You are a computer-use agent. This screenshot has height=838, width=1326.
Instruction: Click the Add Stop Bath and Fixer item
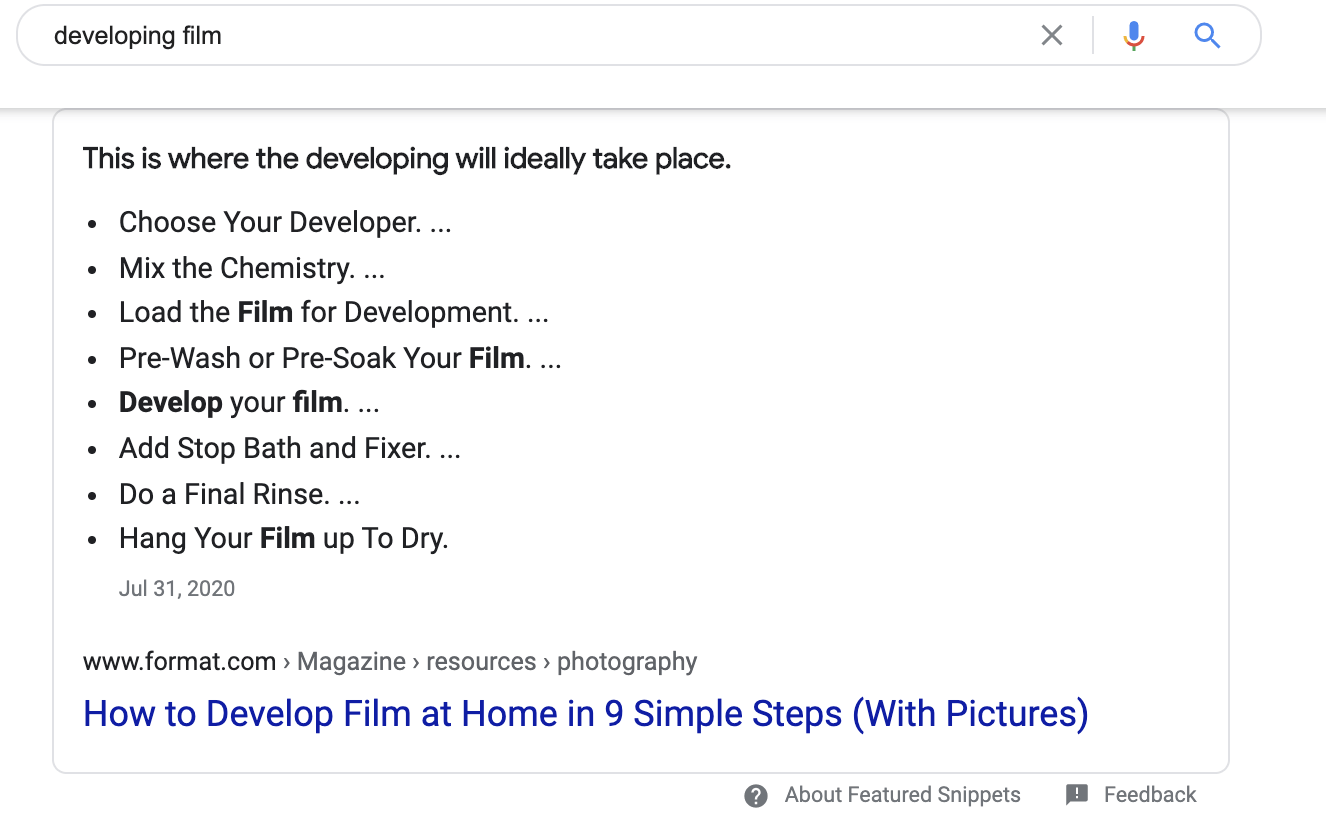point(289,447)
